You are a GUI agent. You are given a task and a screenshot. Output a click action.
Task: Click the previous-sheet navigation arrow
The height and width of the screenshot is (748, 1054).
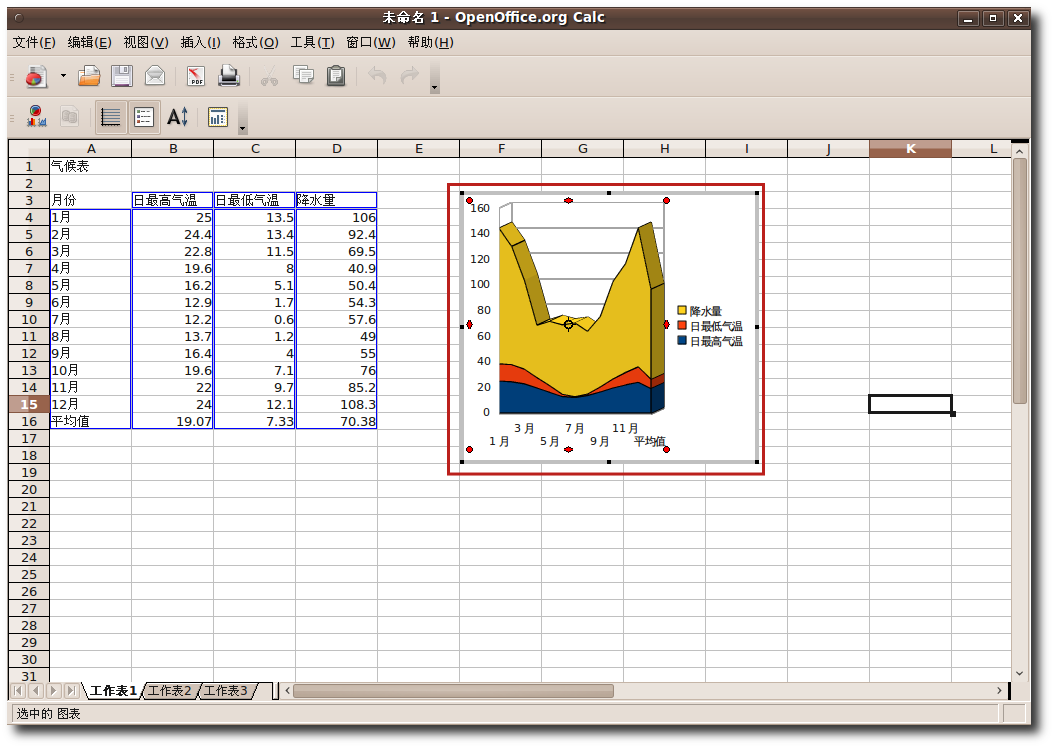(x=36, y=691)
